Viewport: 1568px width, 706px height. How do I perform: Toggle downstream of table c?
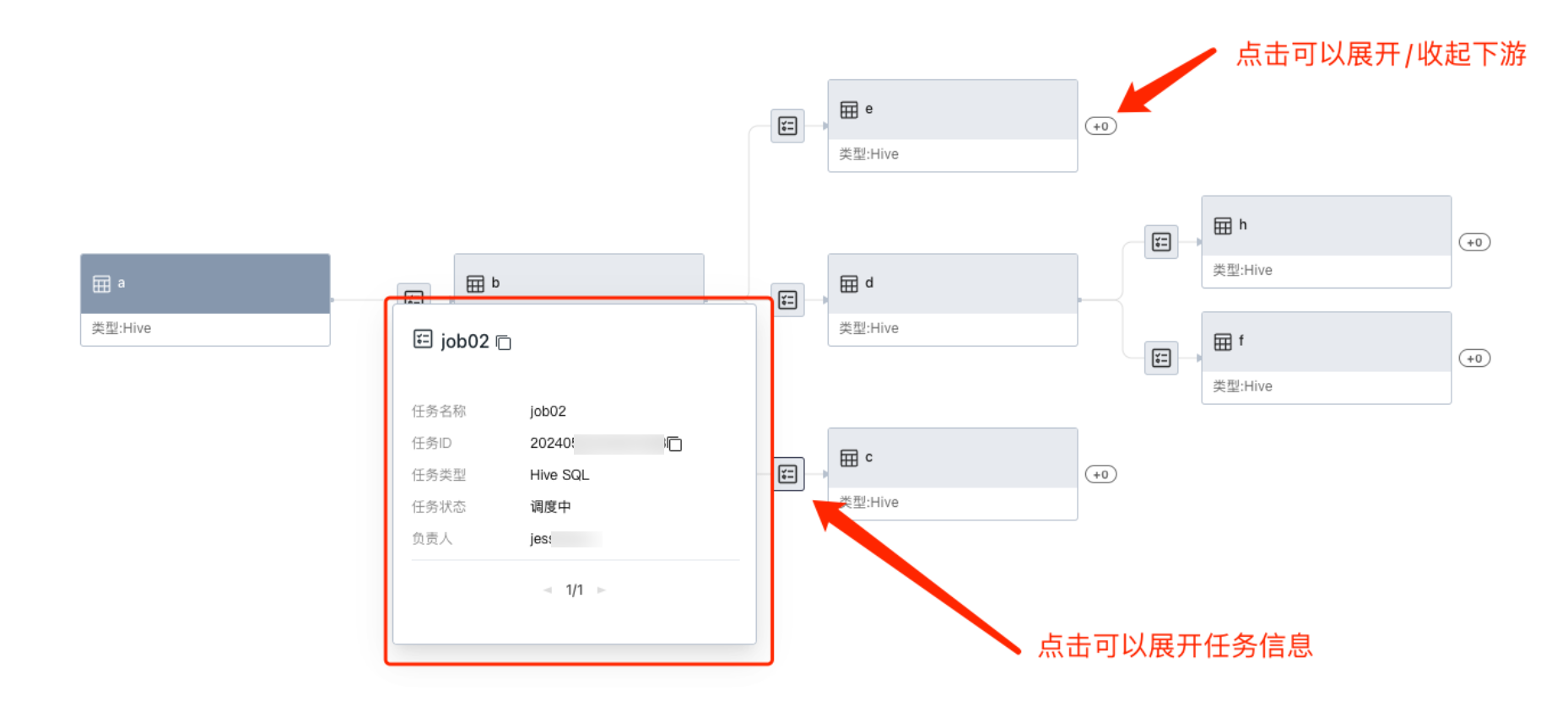(1100, 475)
